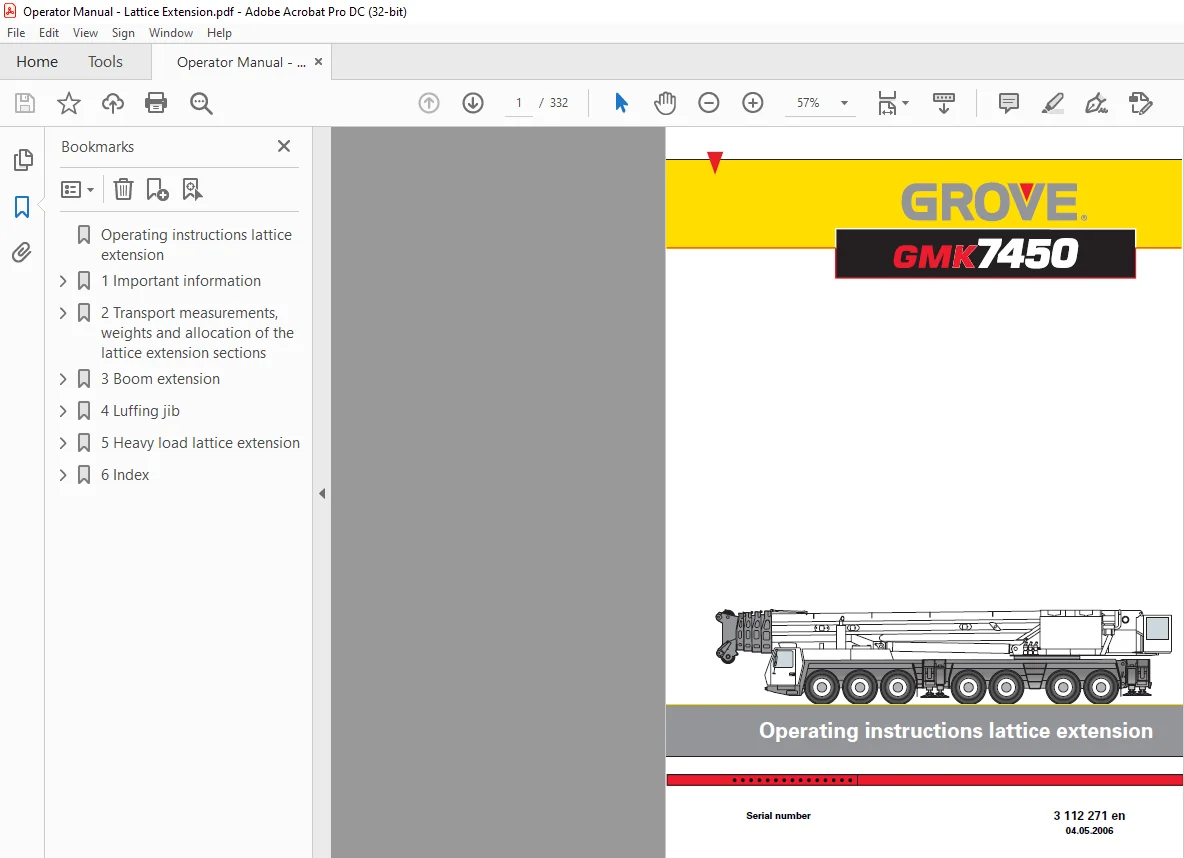Upload file to cloud icon
This screenshot has height=858, width=1184.
click(x=113, y=103)
